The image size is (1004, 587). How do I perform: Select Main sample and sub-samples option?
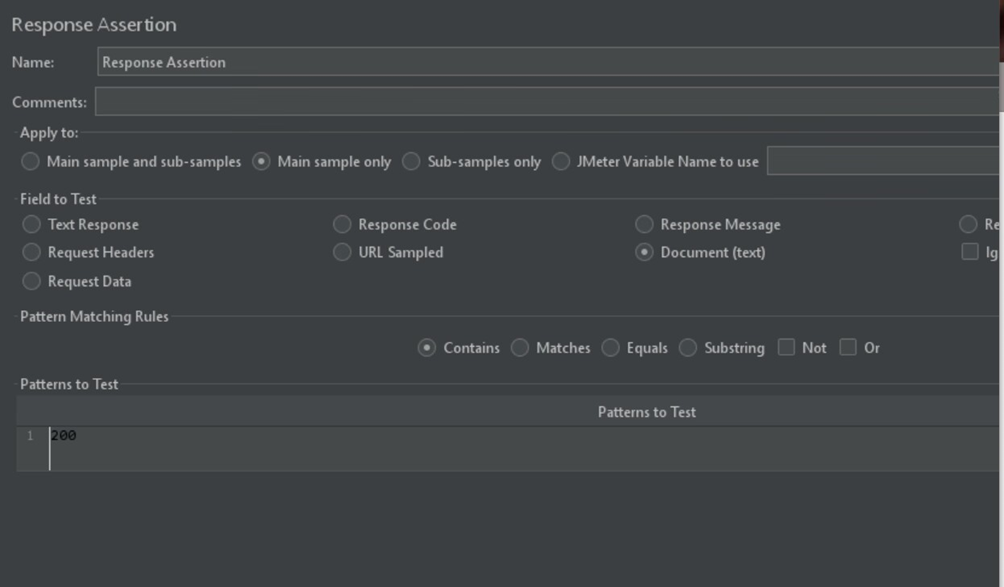coord(31,161)
